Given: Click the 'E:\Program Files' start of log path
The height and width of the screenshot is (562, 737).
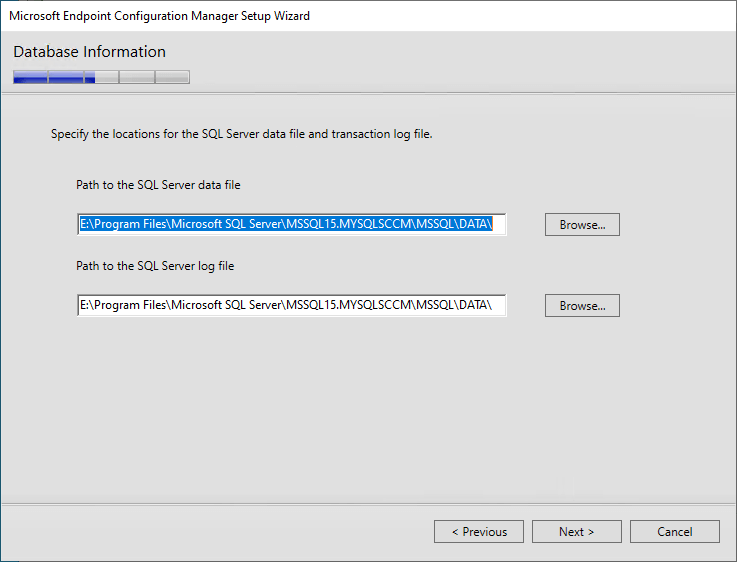Looking at the screenshot, I should click(x=123, y=305).
